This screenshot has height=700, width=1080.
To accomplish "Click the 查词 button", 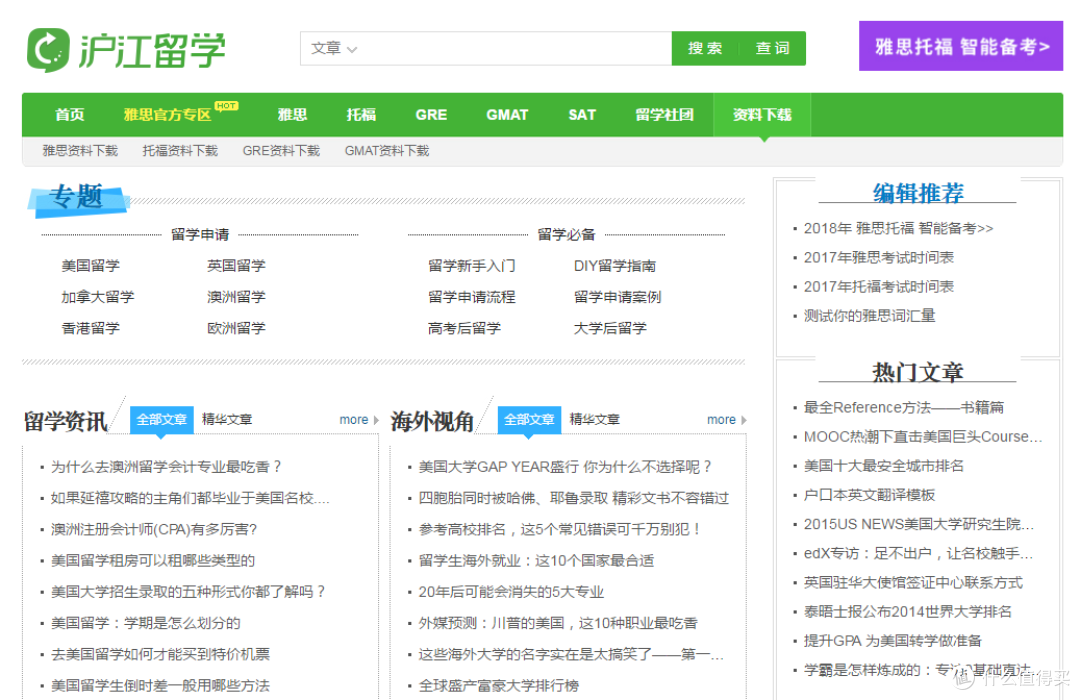I will click(x=772, y=48).
